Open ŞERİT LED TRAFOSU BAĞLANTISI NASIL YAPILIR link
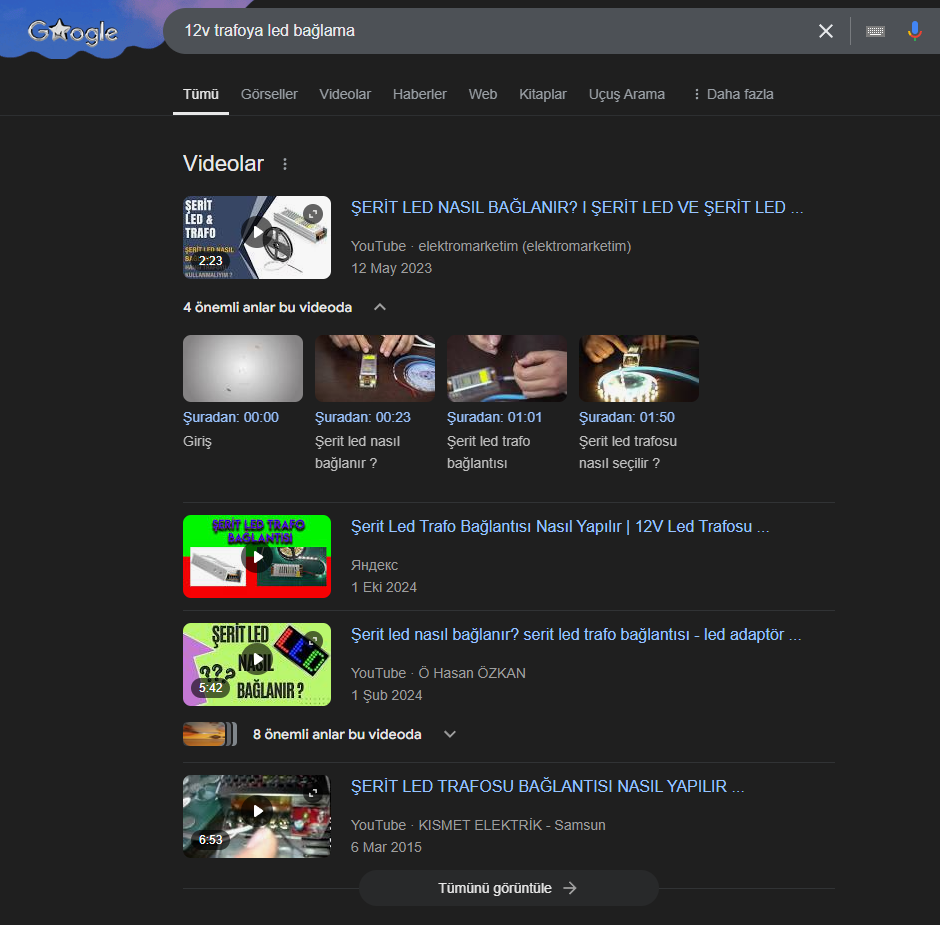This screenshot has width=940, height=925. click(547, 787)
